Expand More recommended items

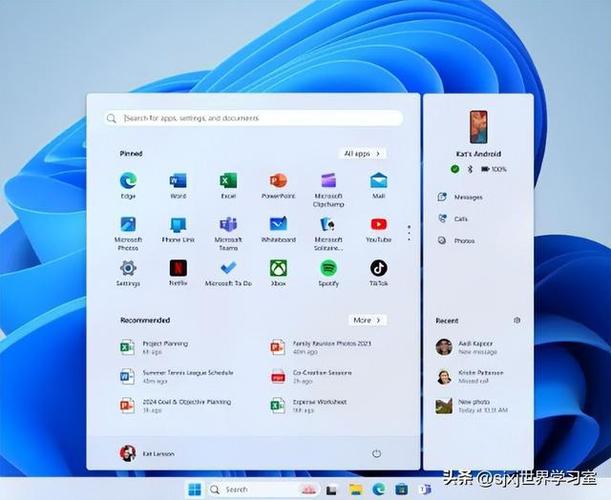coord(367,320)
